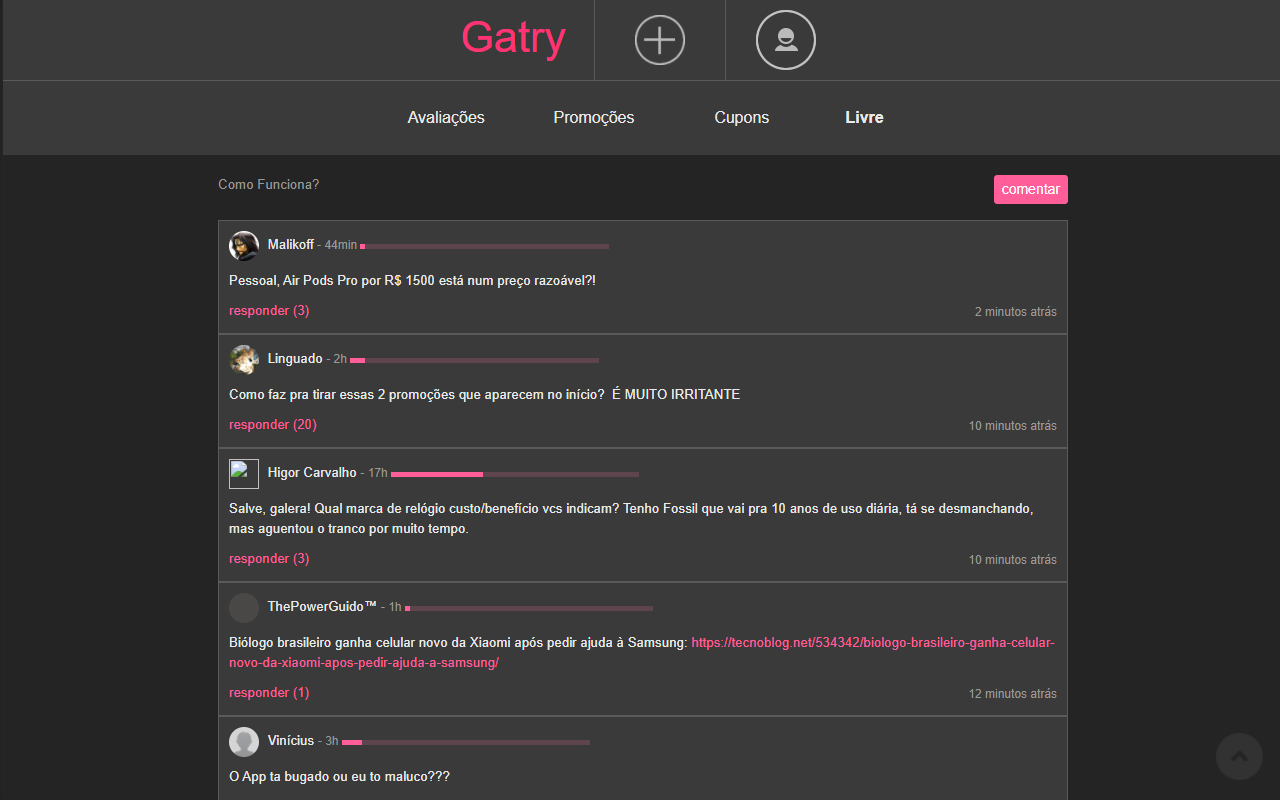
Task: Click the progress bar beside Higor Carvalho
Action: point(515,474)
